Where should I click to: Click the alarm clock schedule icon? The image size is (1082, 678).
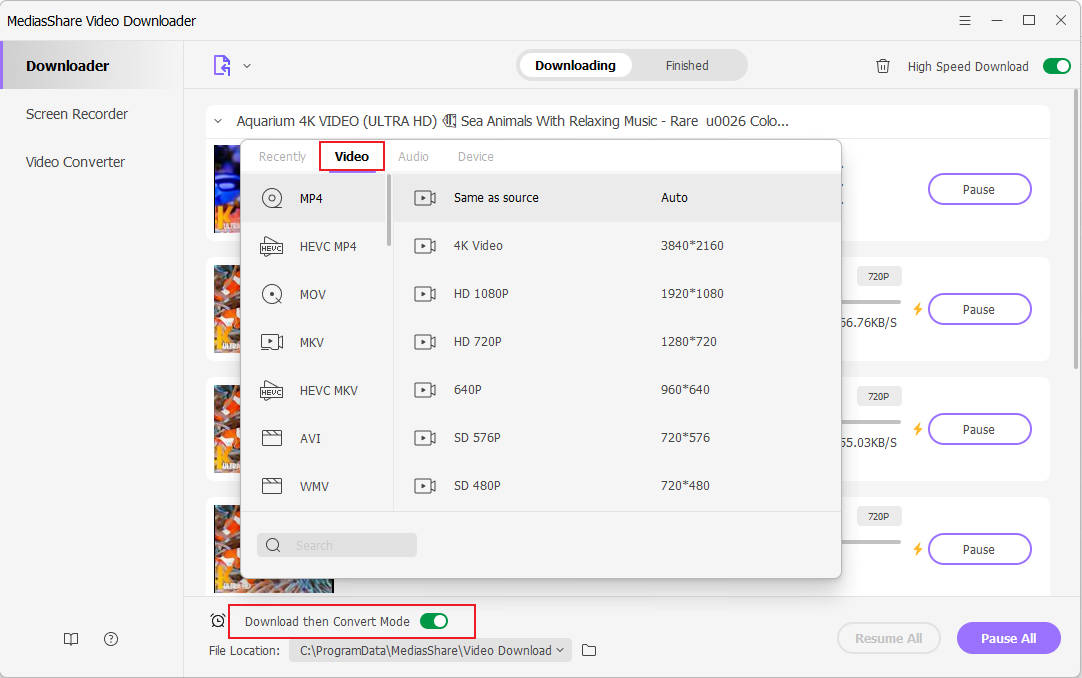tap(218, 620)
